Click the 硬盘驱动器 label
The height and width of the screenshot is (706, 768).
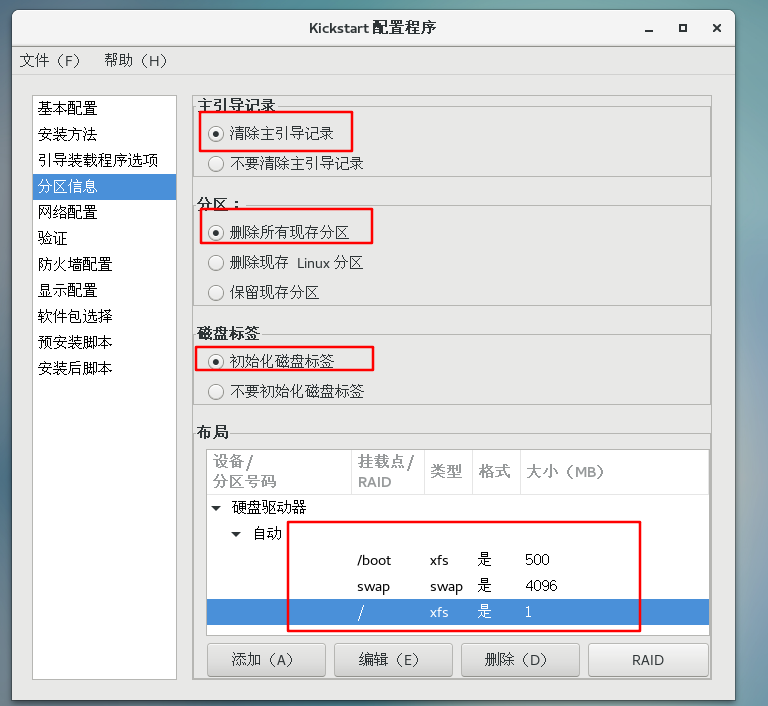pos(269,508)
